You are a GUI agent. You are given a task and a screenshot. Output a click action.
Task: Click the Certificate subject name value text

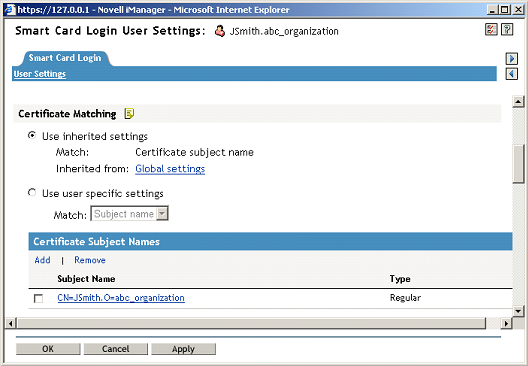(194, 152)
